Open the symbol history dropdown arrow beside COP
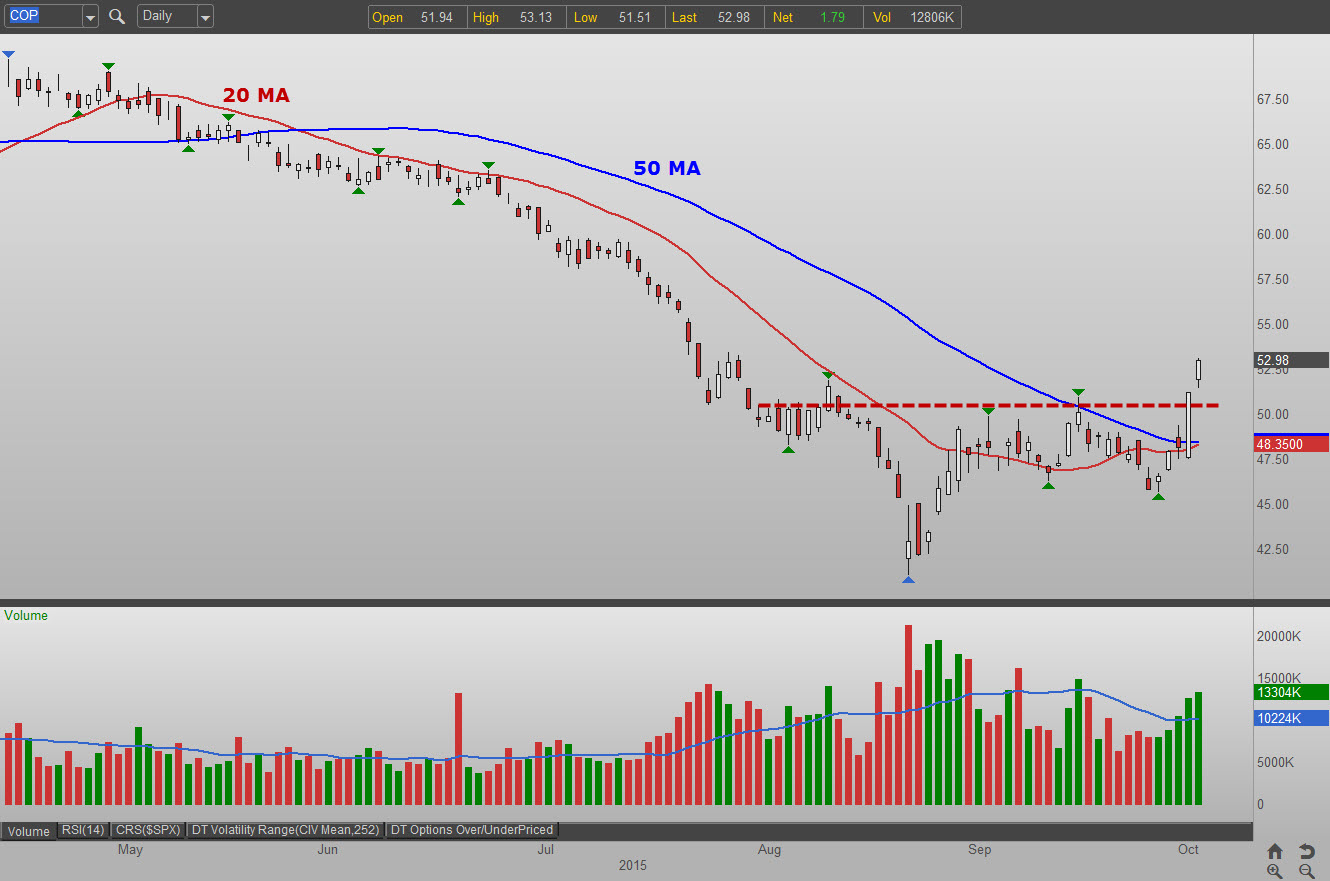 point(90,16)
